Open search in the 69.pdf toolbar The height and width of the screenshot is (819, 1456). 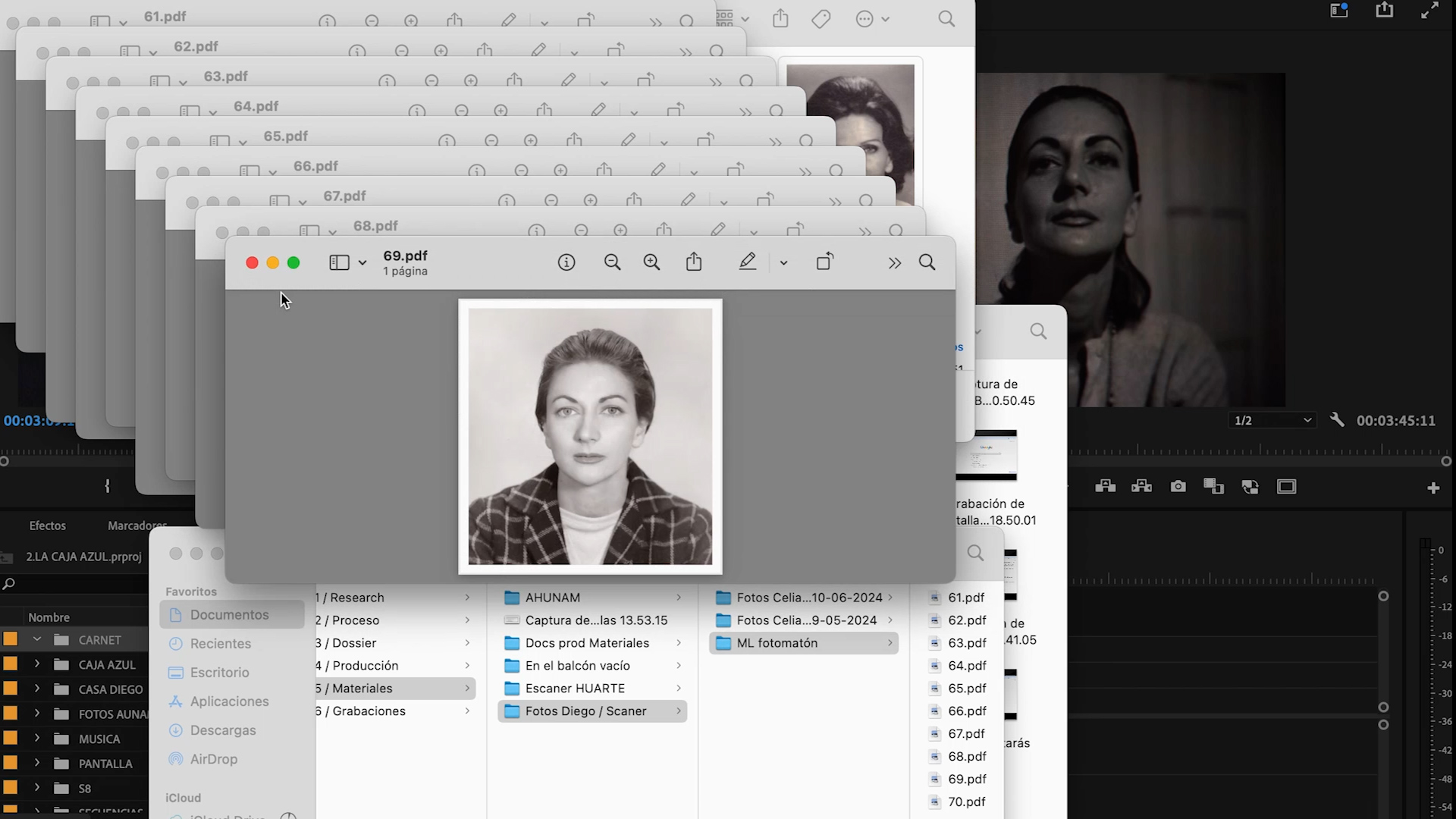tap(927, 262)
